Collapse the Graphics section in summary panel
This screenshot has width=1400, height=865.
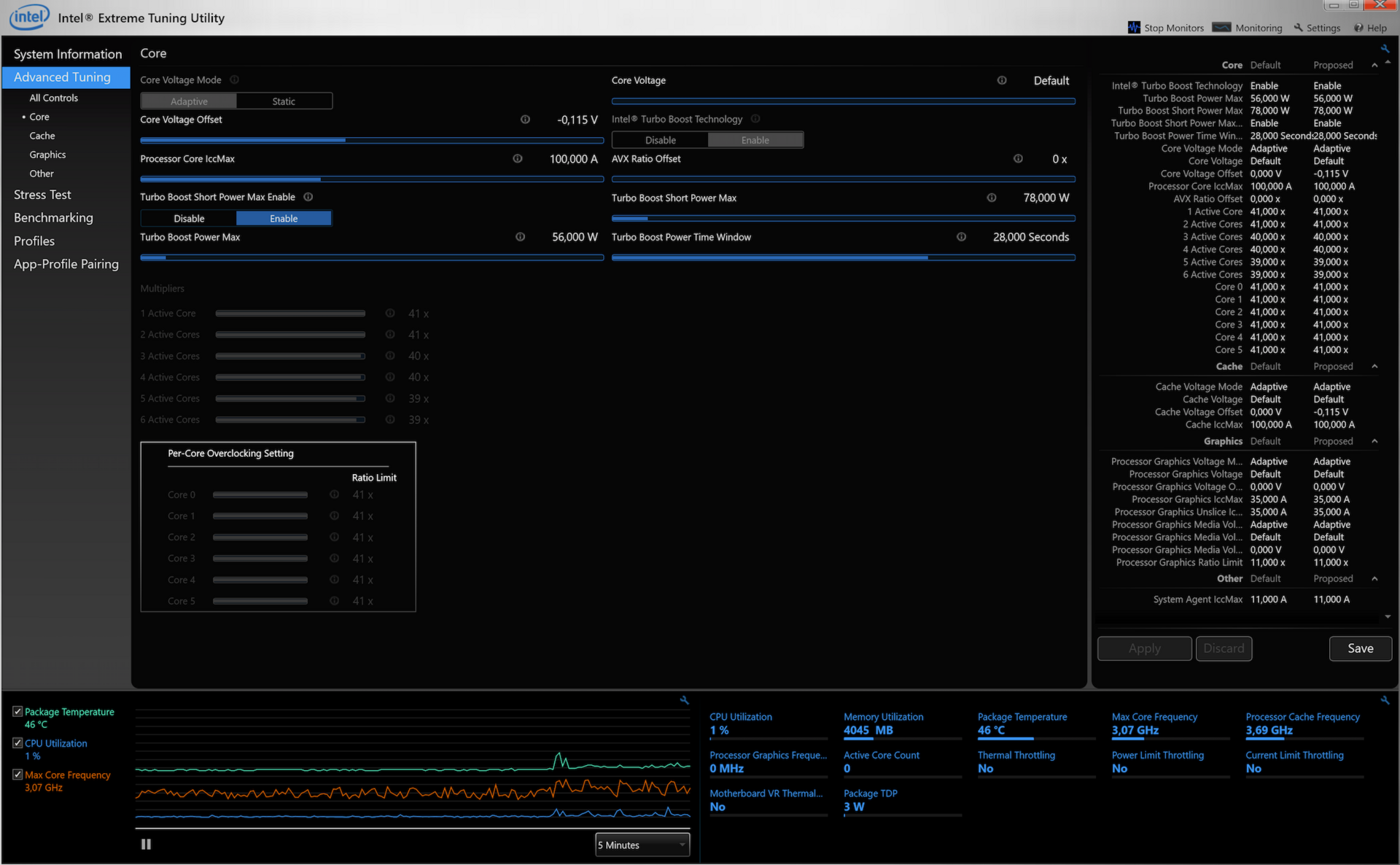pos(1374,441)
